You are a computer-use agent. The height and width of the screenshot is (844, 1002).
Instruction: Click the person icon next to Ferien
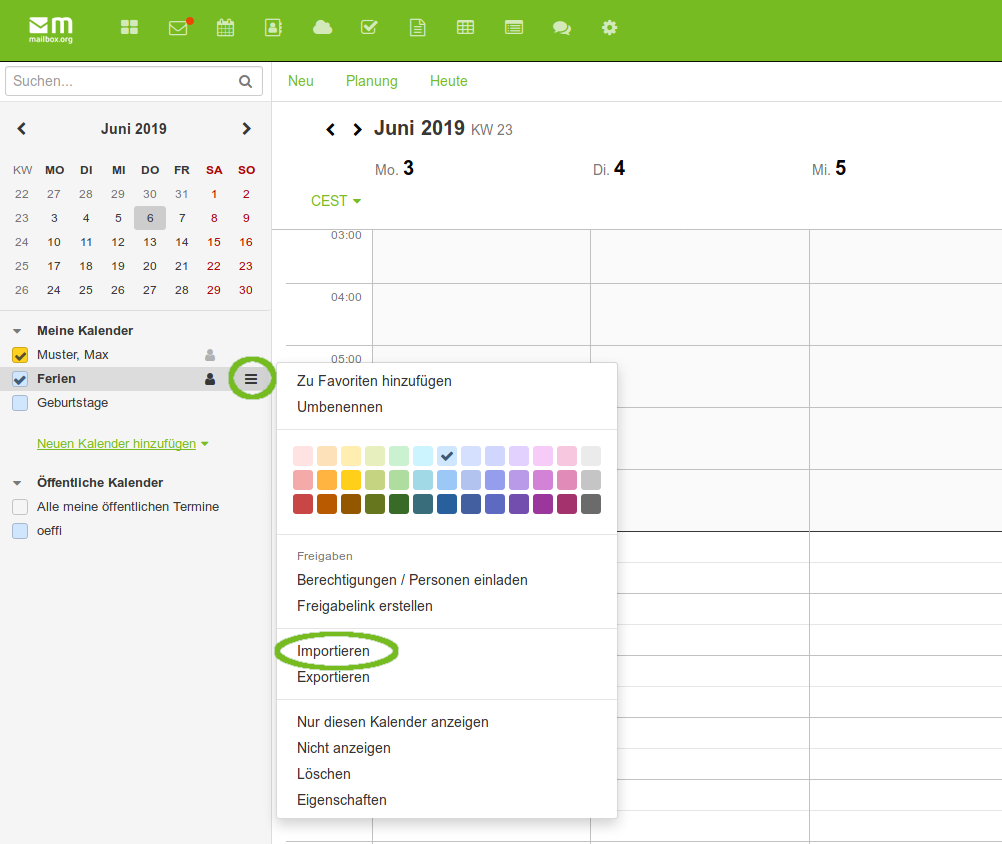(210, 379)
